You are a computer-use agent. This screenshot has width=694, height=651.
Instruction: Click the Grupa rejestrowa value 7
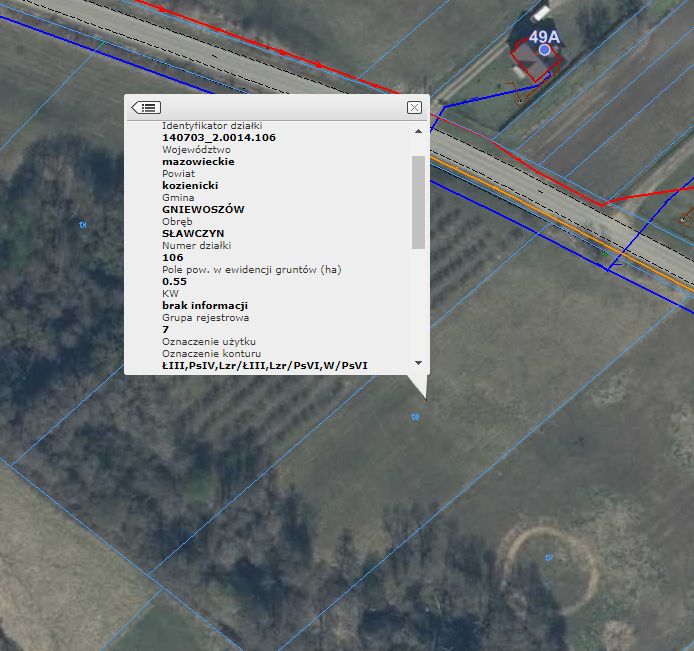pos(166,329)
